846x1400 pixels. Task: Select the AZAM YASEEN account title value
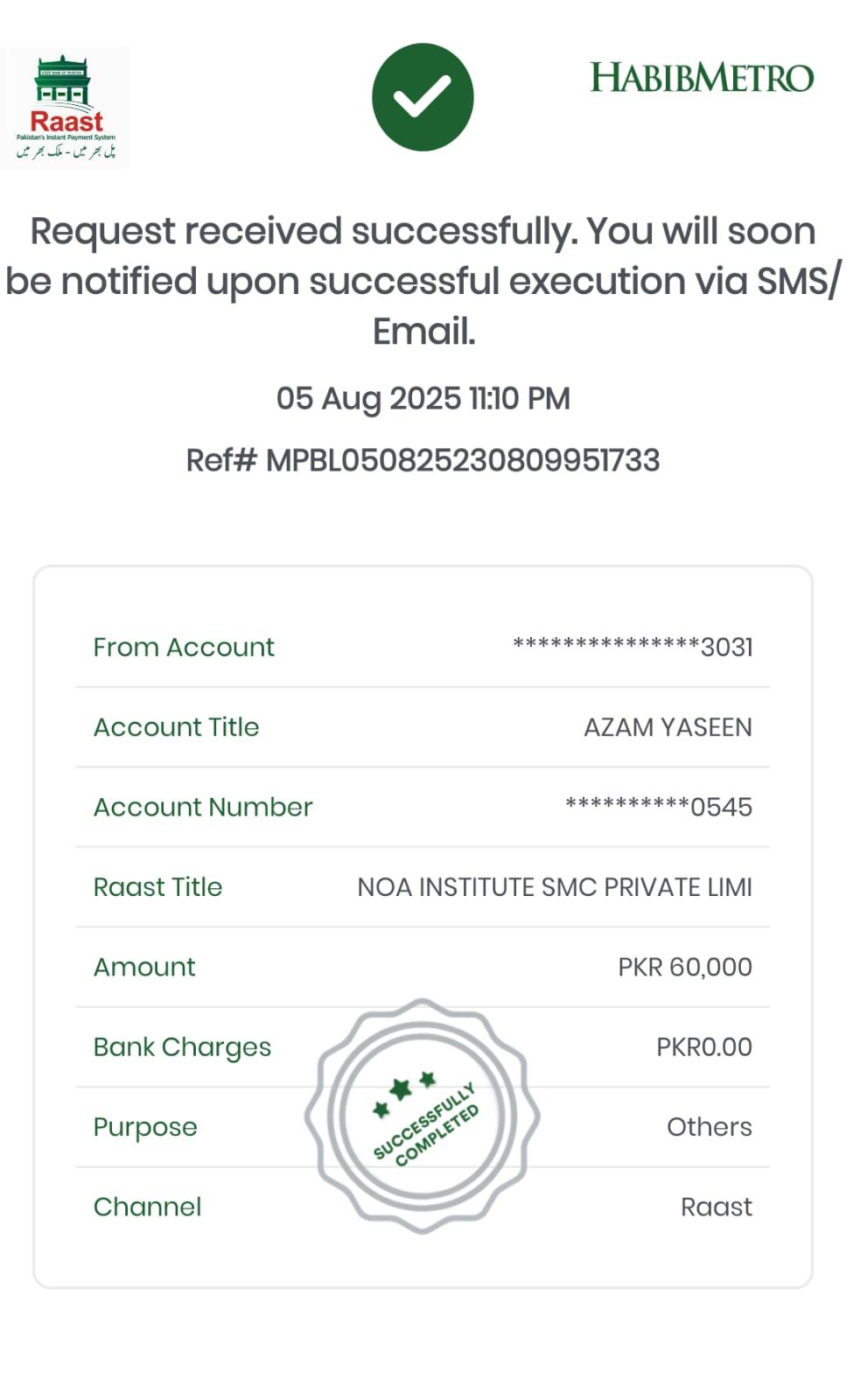[x=668, y=727]
